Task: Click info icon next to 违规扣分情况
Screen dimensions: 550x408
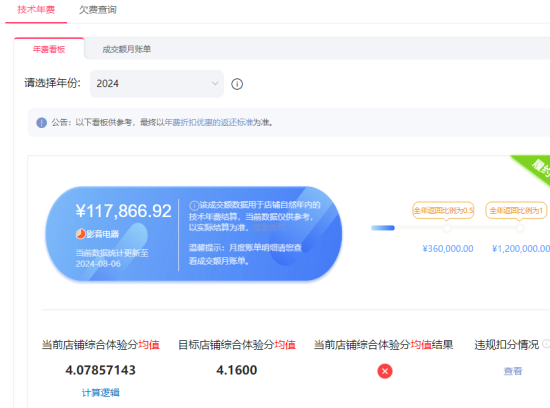Action: click(546, 344)
